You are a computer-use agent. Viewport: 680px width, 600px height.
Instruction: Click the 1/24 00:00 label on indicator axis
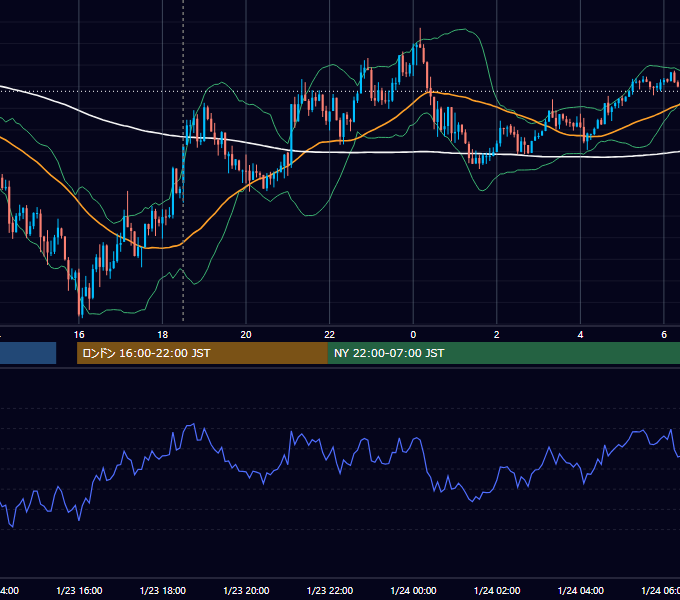[x=413, y=590]
